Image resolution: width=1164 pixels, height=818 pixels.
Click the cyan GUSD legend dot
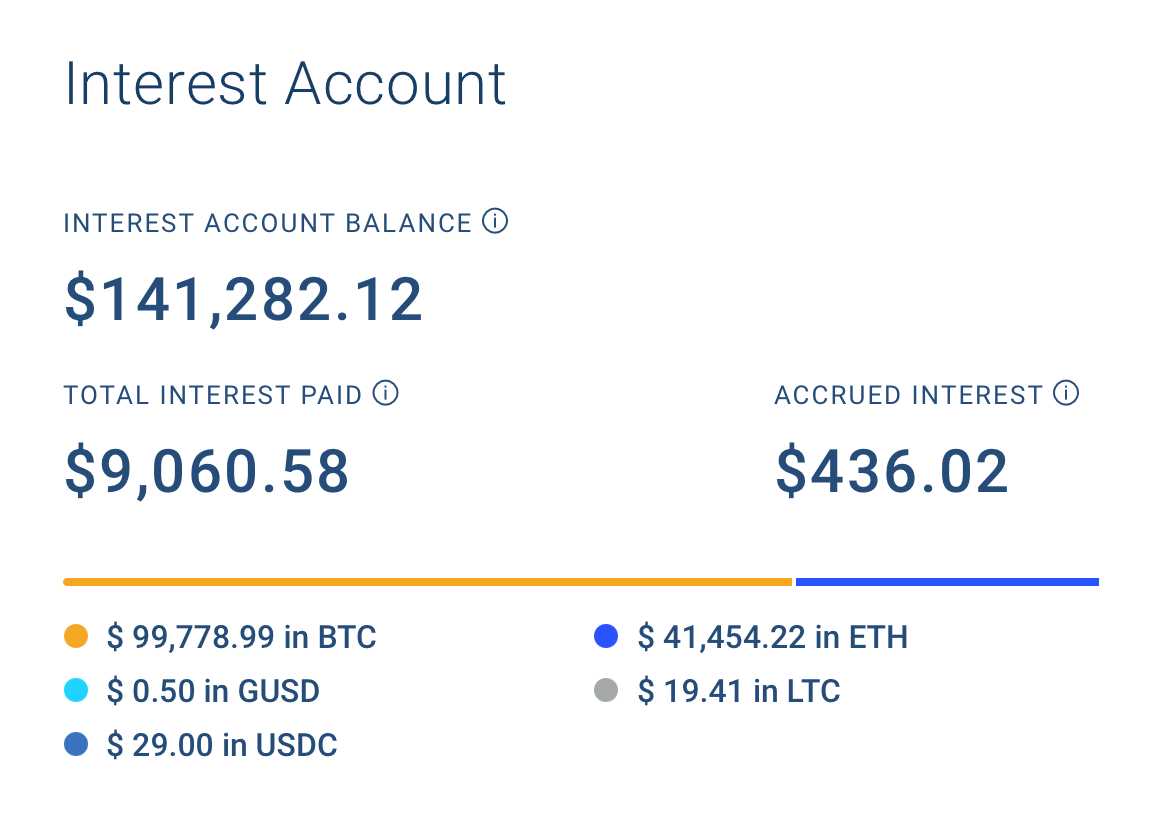(x=76, y=690)
